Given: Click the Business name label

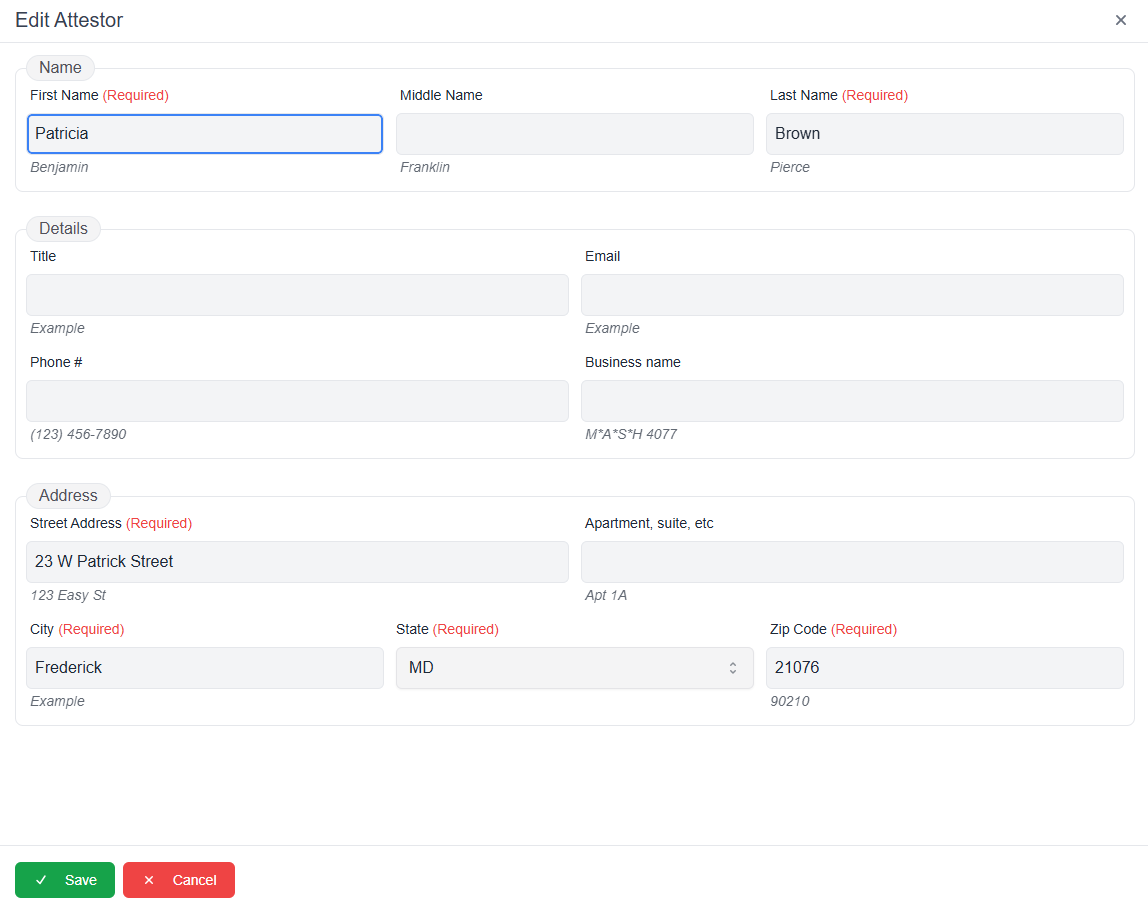Looking at the screenshot, I should click(633, 362).
